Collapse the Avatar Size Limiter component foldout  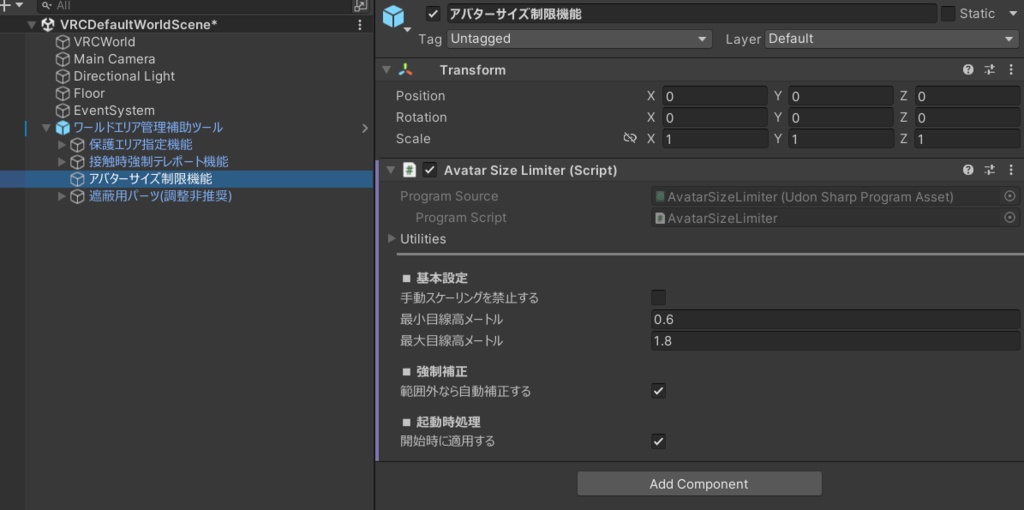point(391,170)
